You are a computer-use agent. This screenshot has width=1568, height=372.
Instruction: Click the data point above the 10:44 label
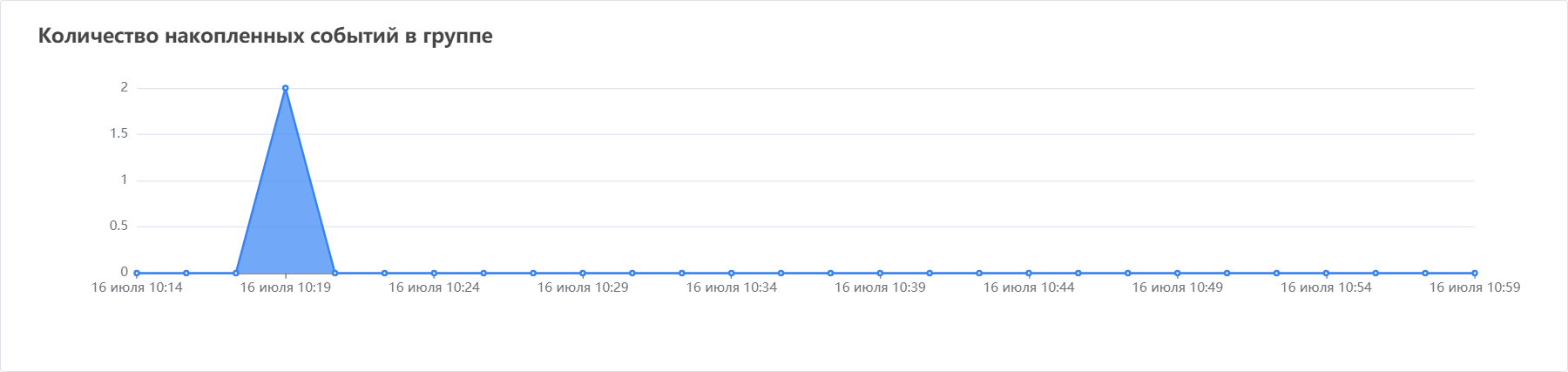[1029, 274]
